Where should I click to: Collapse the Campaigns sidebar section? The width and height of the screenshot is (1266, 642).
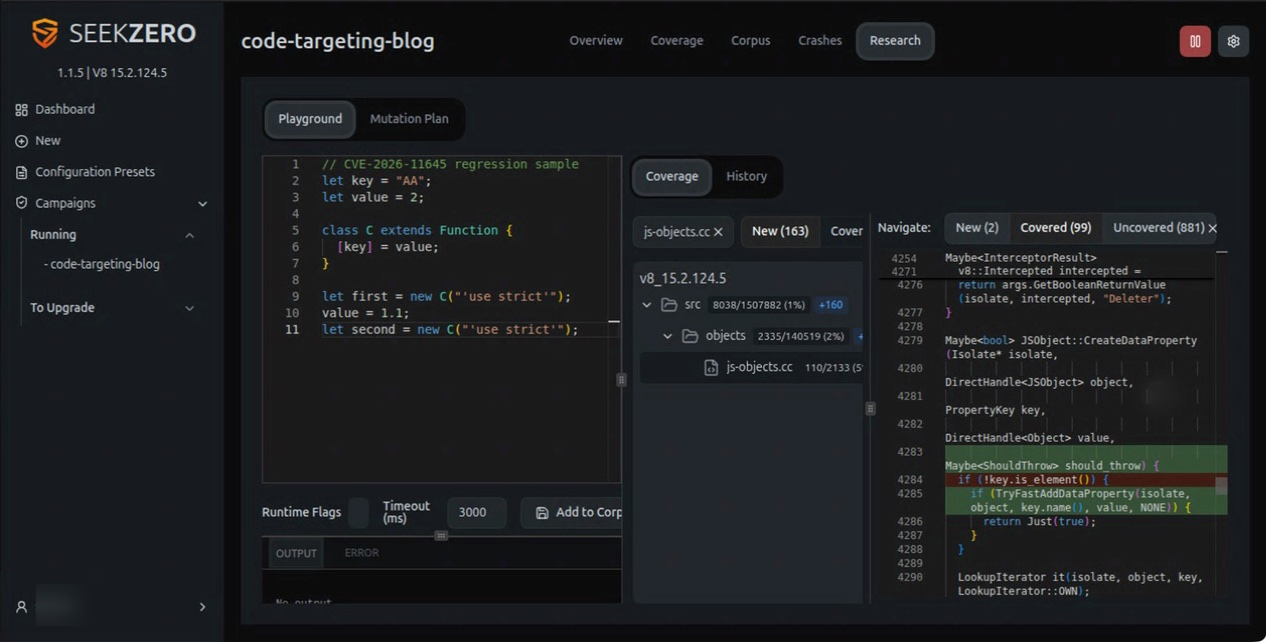pos(203,204)
